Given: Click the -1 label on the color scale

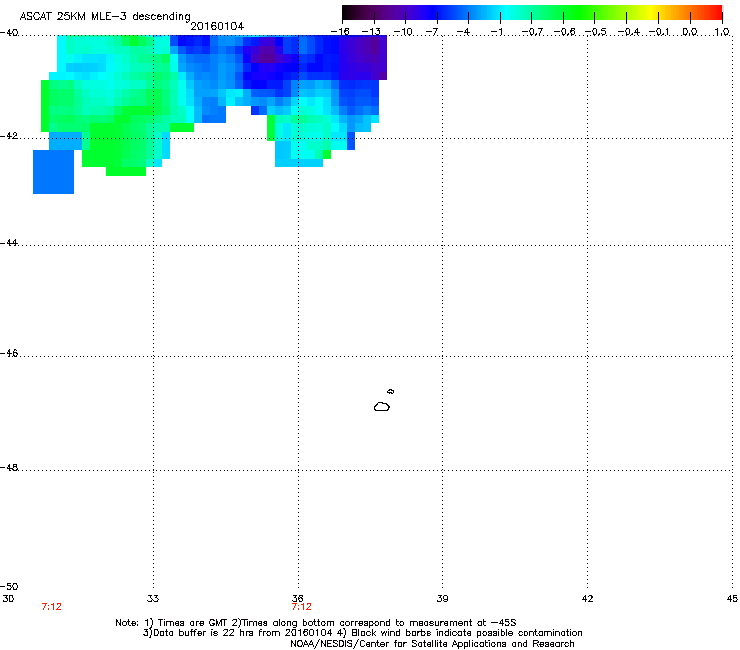Looking at the screenshot, I should 496,32.
